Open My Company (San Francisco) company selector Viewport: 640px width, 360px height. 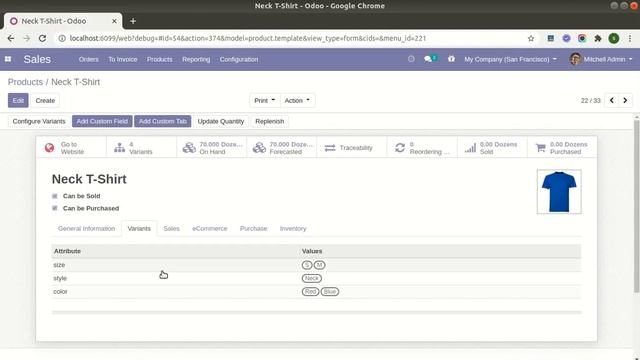point(510,59)
